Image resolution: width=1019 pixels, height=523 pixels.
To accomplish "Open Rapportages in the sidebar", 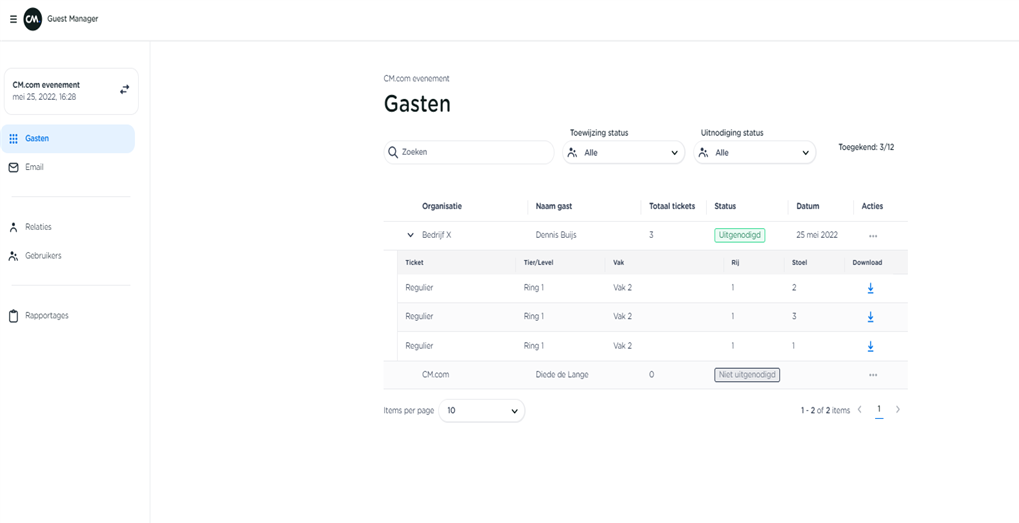I will (47, 316).
